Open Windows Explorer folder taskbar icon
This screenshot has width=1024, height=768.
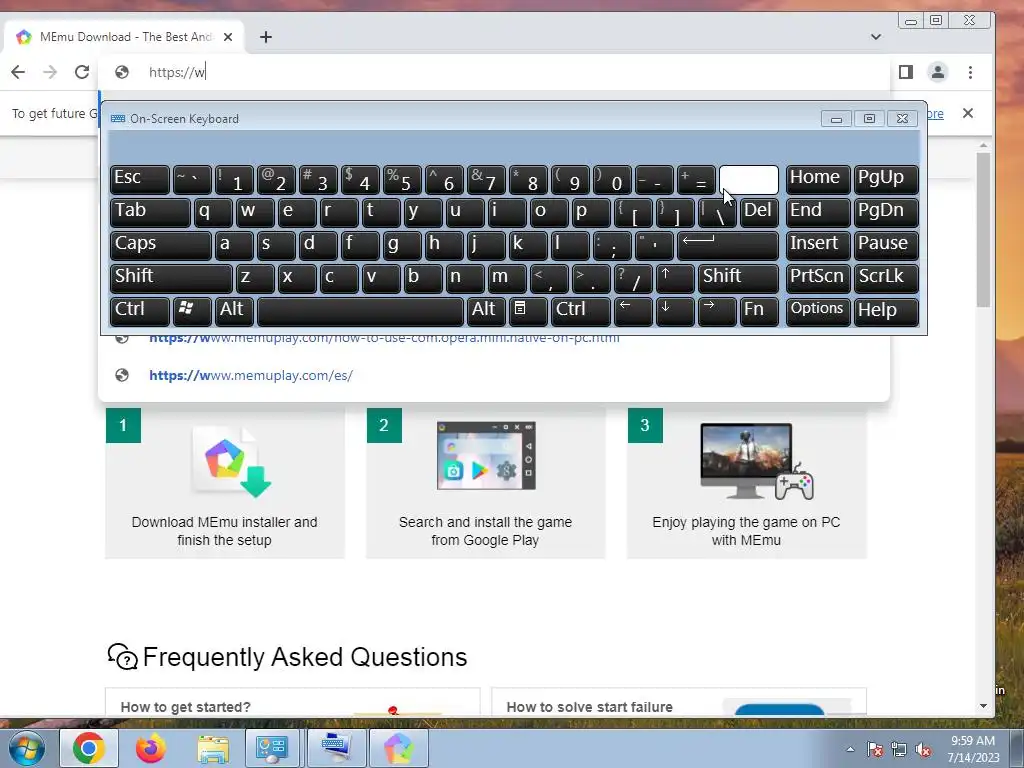213,748
